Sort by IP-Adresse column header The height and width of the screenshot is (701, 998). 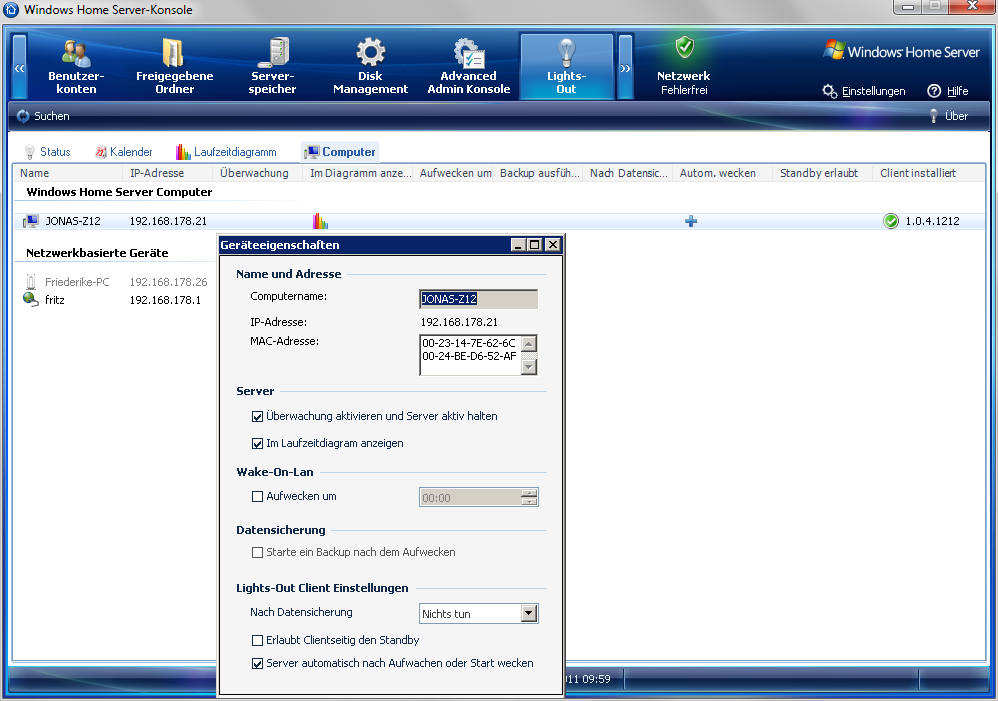tap(167, 173)
